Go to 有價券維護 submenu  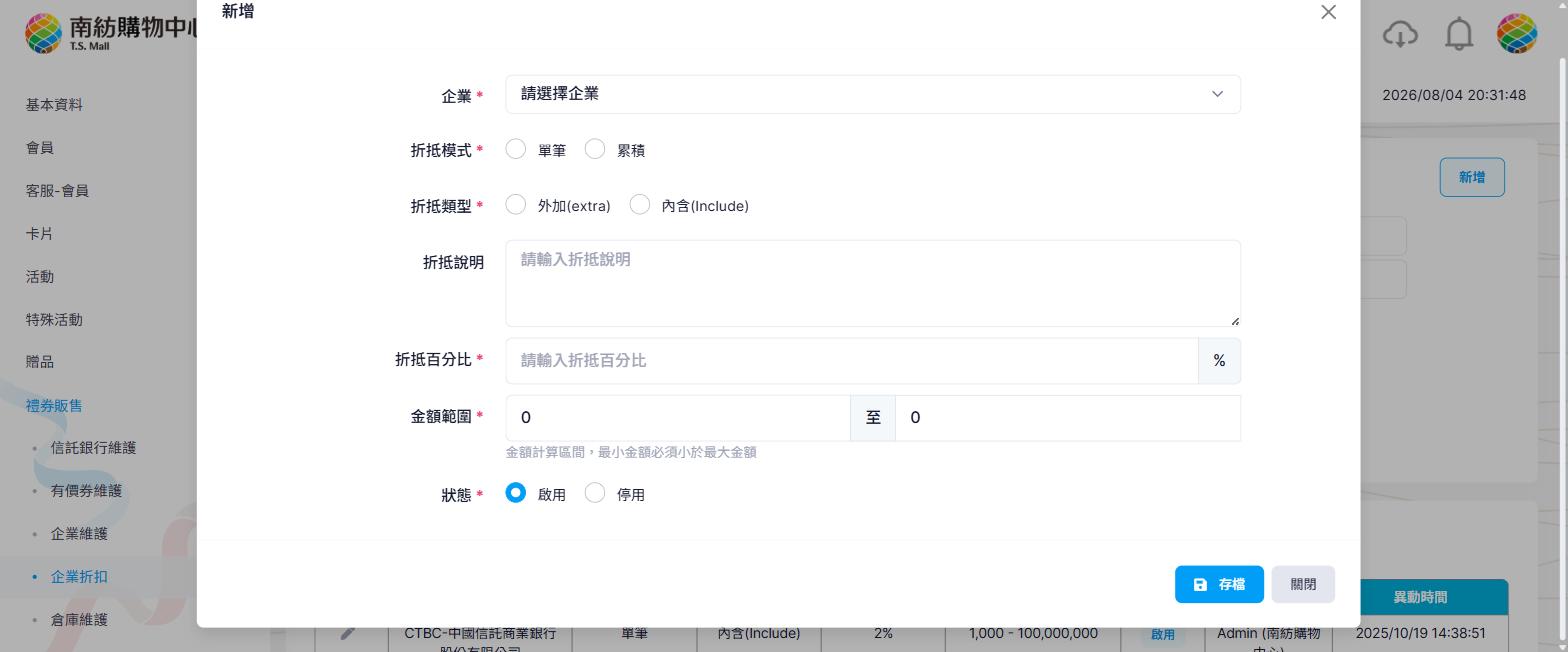[x=86, y=491]
